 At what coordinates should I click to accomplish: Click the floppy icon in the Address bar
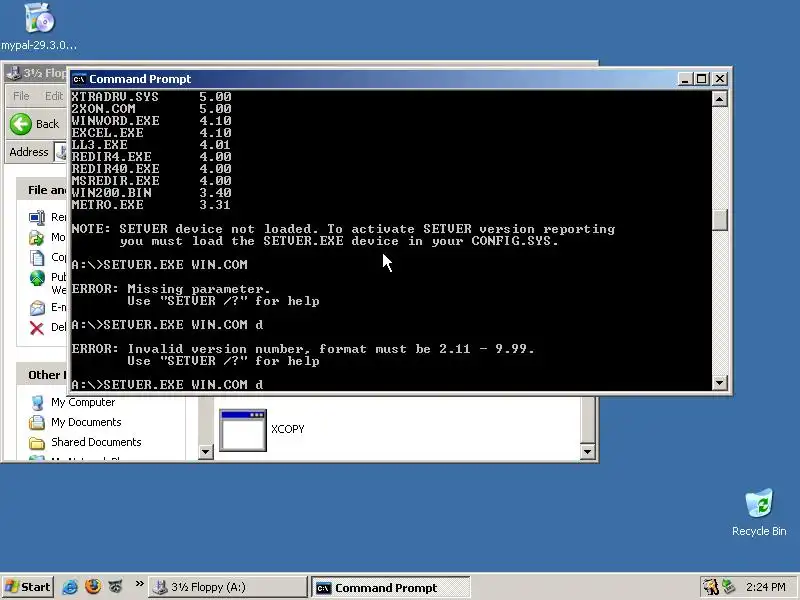pos(61,152)
